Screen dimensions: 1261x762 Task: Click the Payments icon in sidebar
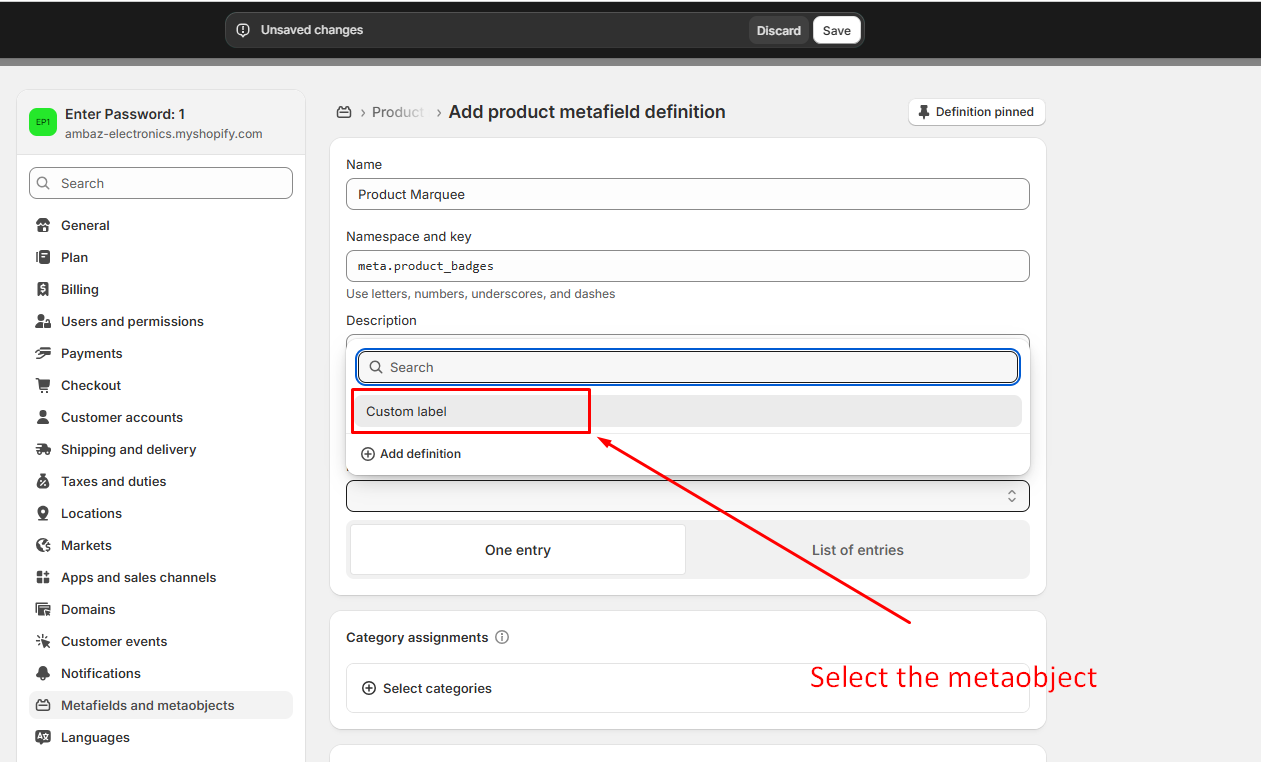tap(43, 353)
